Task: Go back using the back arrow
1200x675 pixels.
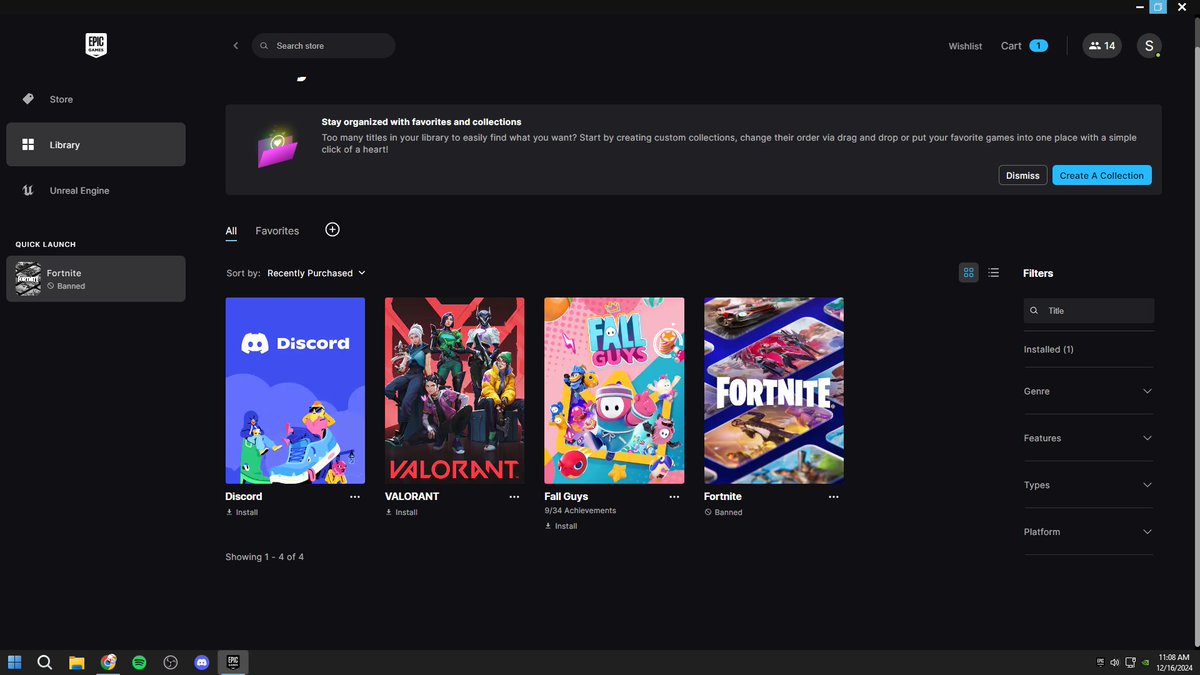Action: coord(236,46)
